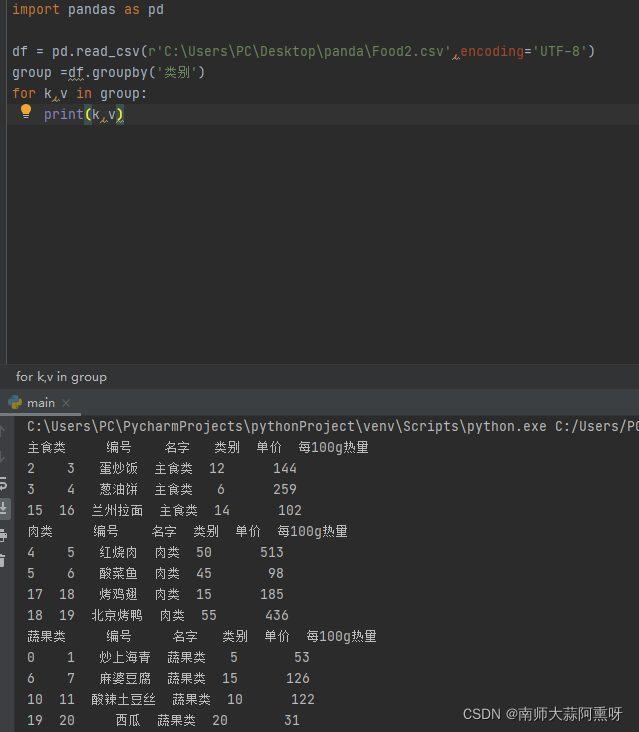Image resolution: width=639 pixels, height=732 pixels.
Task: Click the value 259 in the 葱油饼 row
Action: coord(285,489)
